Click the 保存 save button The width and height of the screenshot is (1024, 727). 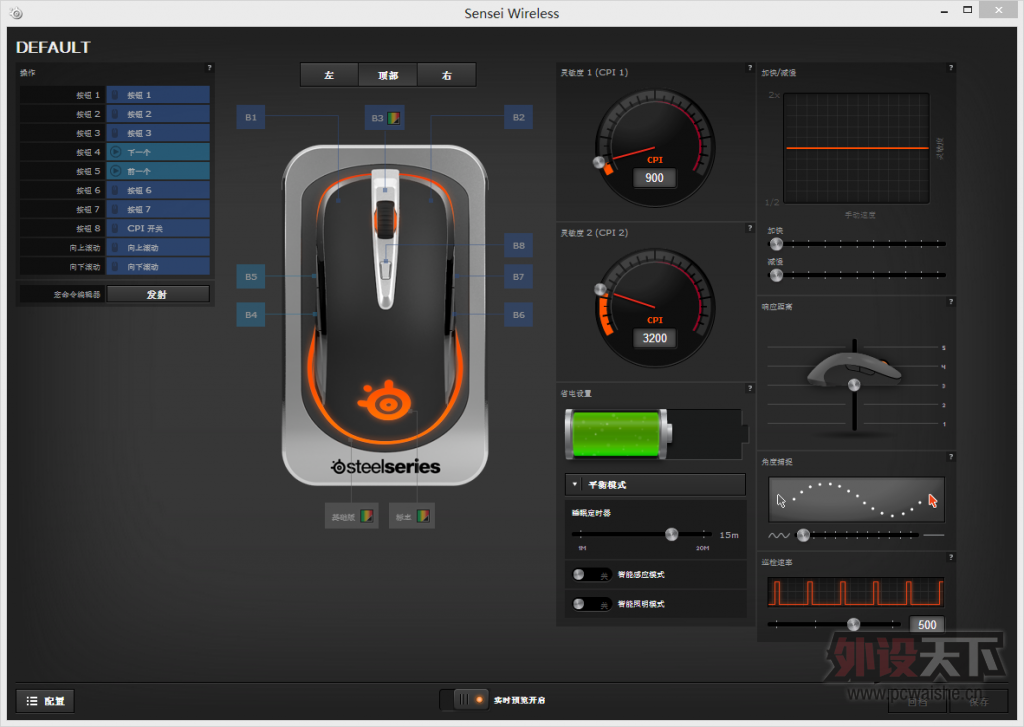coord(978,702)
